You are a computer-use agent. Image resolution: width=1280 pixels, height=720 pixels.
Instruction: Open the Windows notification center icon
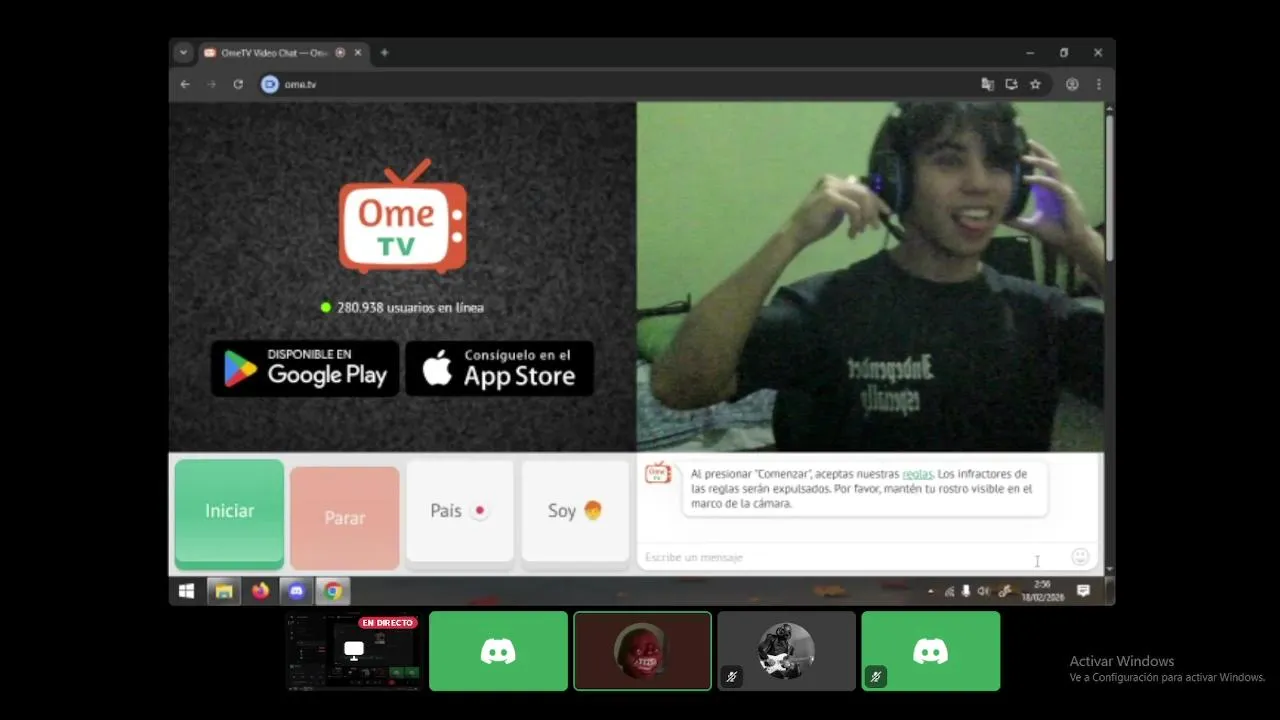(1083, 591)
